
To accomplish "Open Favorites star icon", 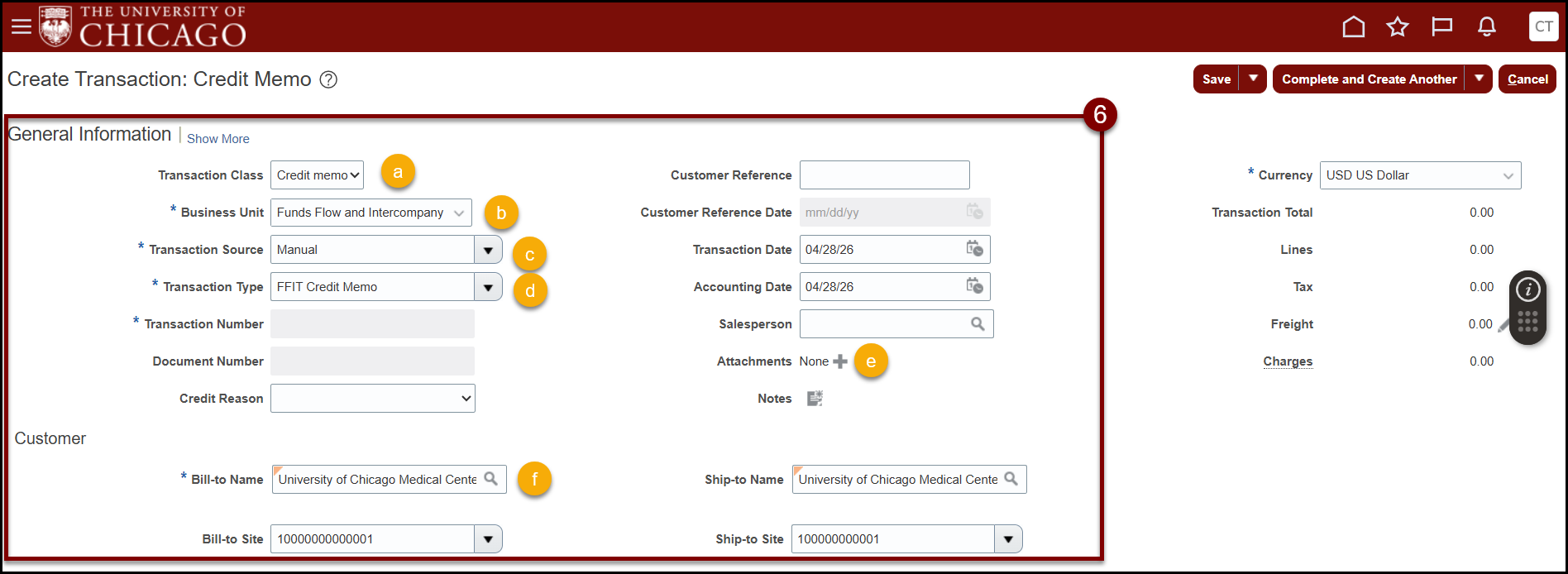I will click(1398, 27).
